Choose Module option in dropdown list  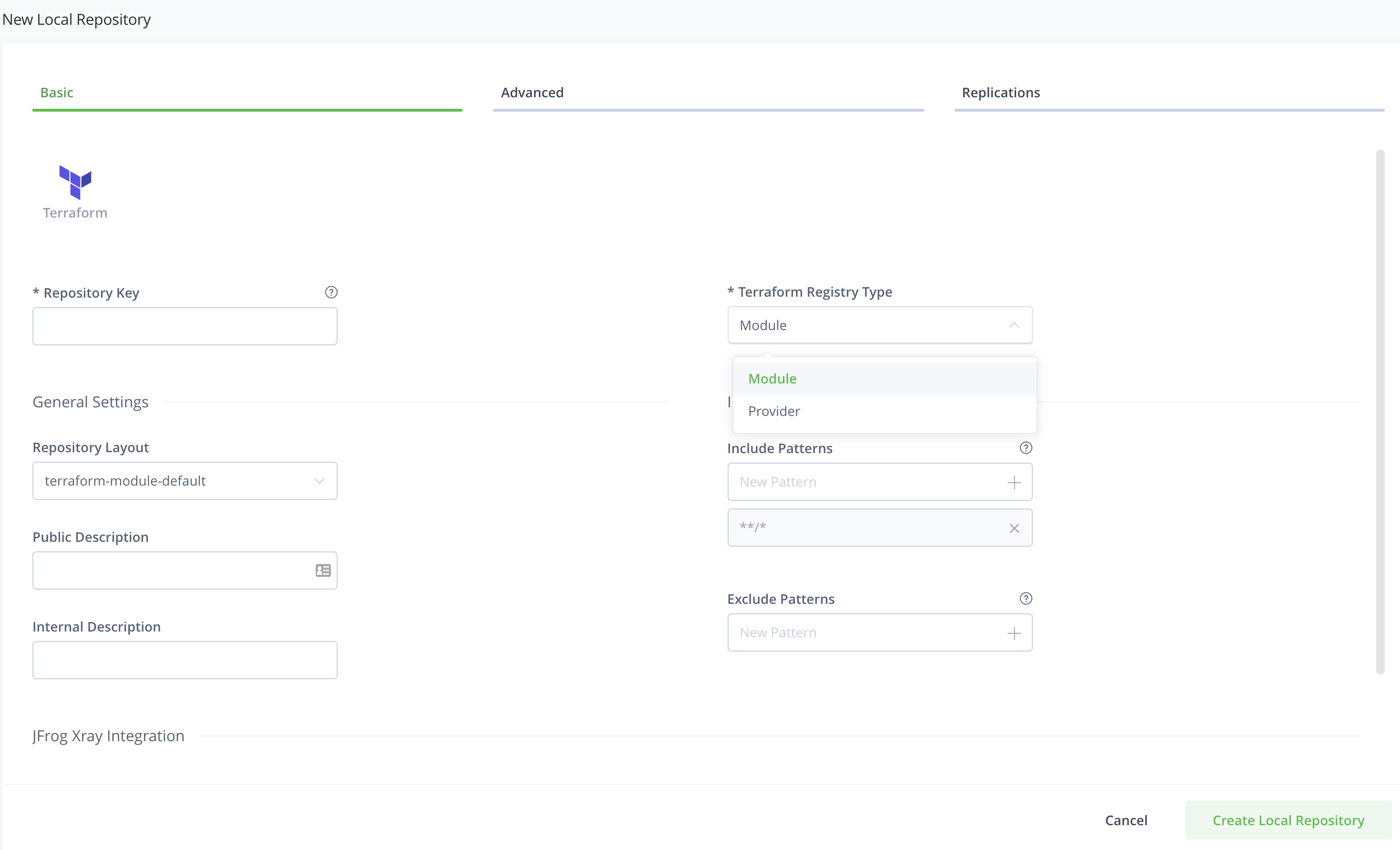coord(772,378)
